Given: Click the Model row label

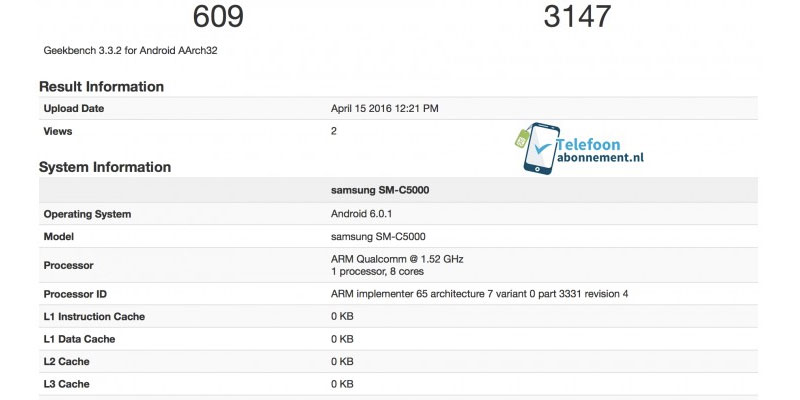Looking at the screenshot, I should 59,237.
